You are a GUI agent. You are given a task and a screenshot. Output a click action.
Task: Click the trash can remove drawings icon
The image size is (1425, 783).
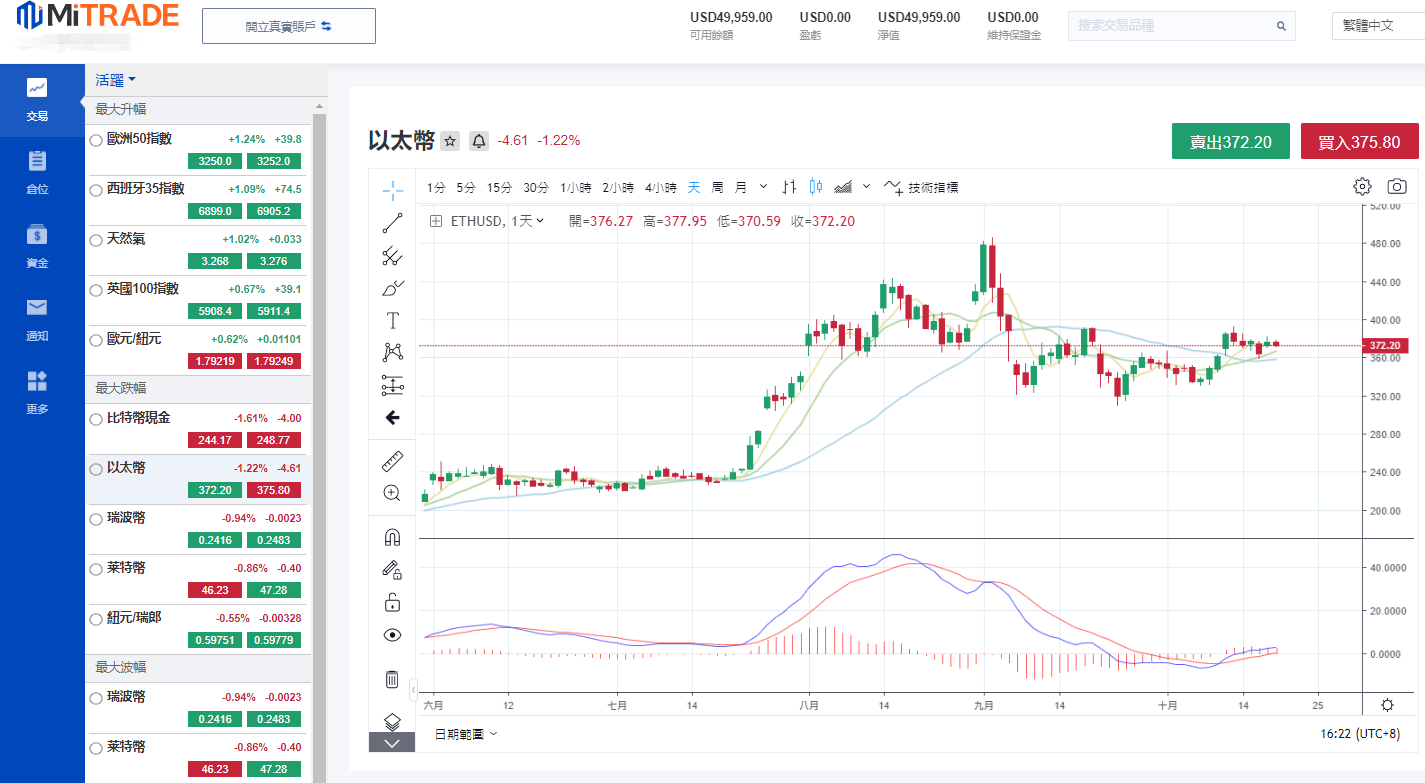[392, 679]
